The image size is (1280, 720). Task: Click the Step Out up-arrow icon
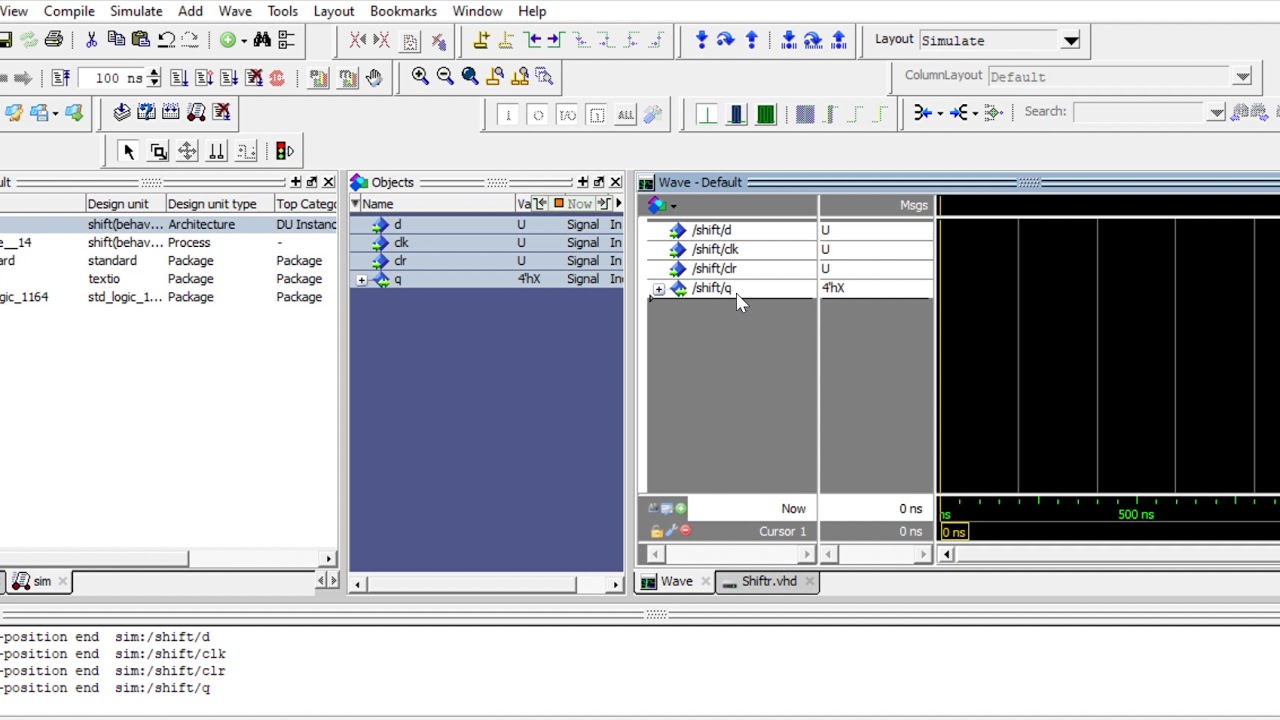tap(751, 40)
